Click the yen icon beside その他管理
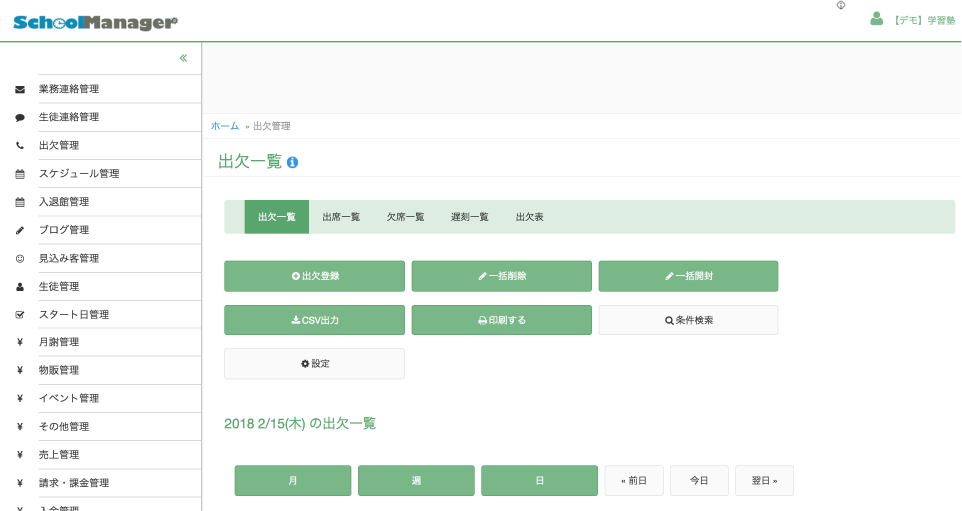 click(x=20, y=427)
